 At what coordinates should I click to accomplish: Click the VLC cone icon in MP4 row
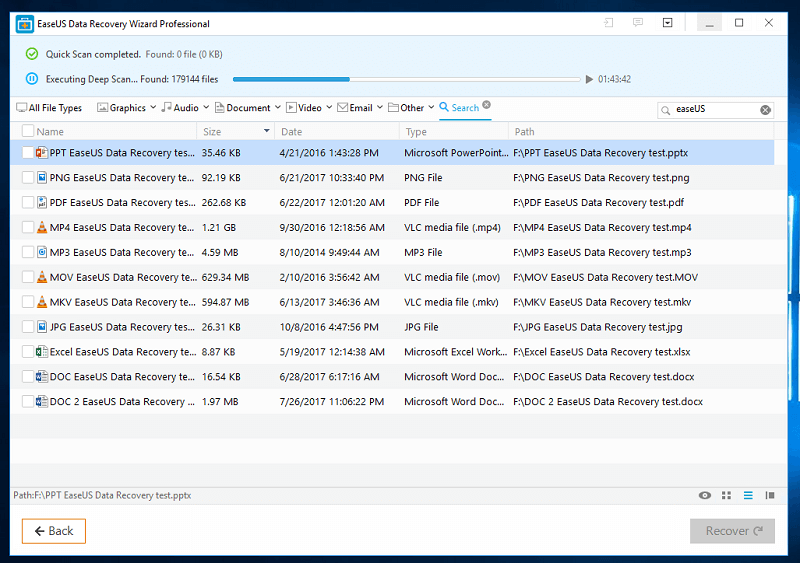pyautogui.click(x=42, y=227)
